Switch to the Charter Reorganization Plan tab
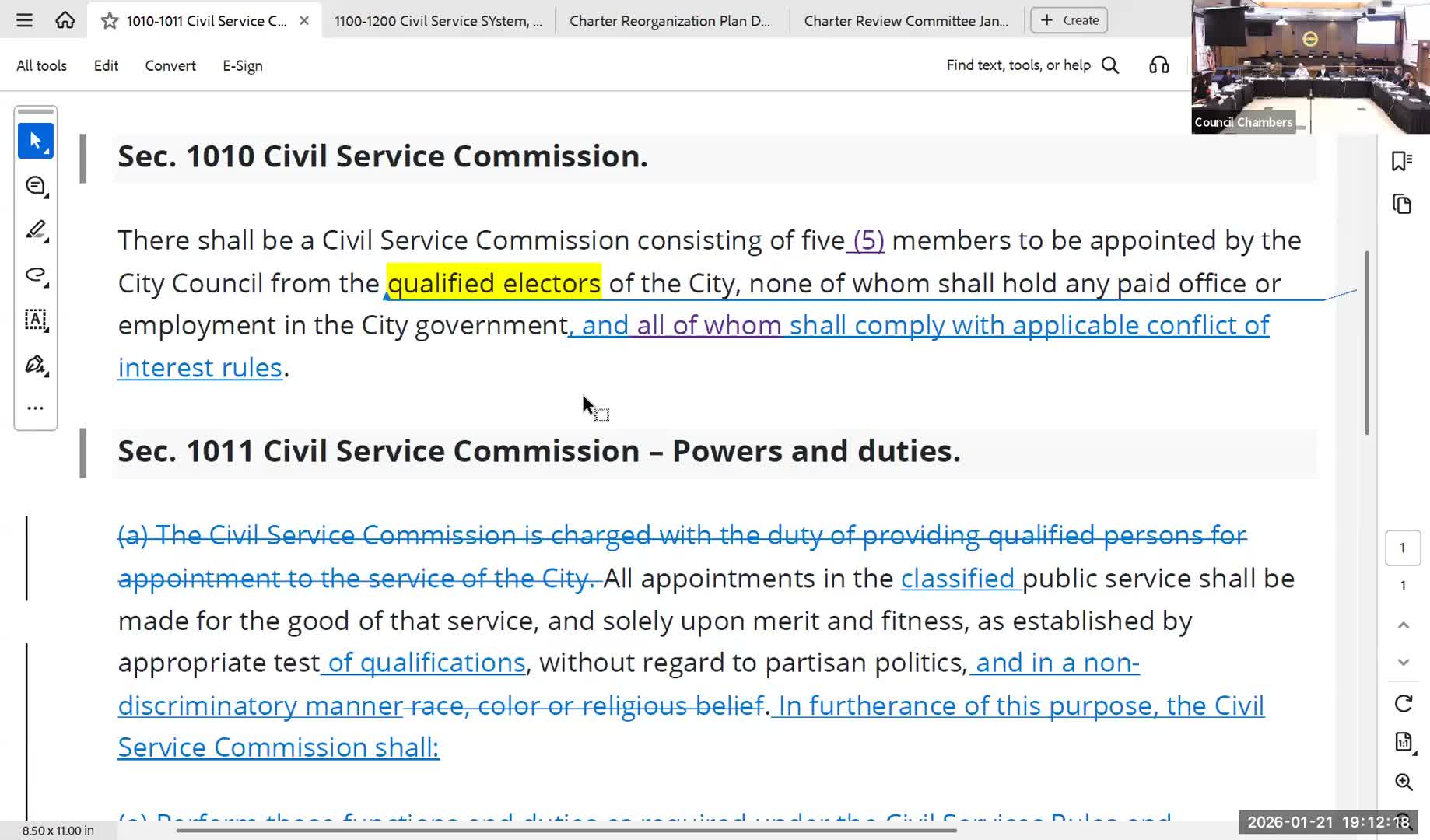This screenshot has height=840, width=1430. [671, 20]
